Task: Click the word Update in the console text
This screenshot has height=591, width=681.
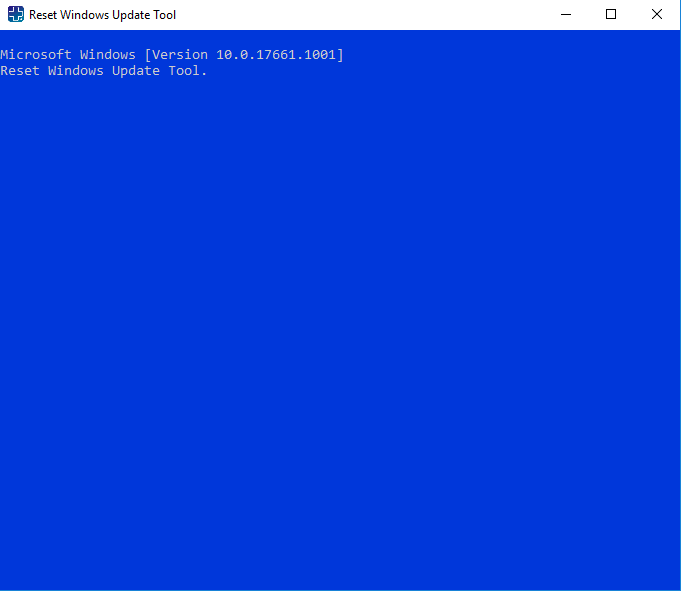Action: tap(136, 71)
